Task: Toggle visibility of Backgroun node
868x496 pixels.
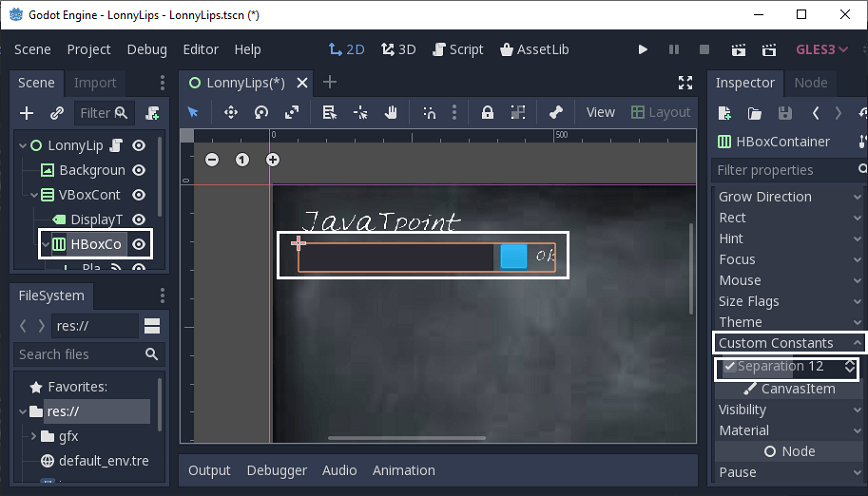Action: tap(139, 170)
